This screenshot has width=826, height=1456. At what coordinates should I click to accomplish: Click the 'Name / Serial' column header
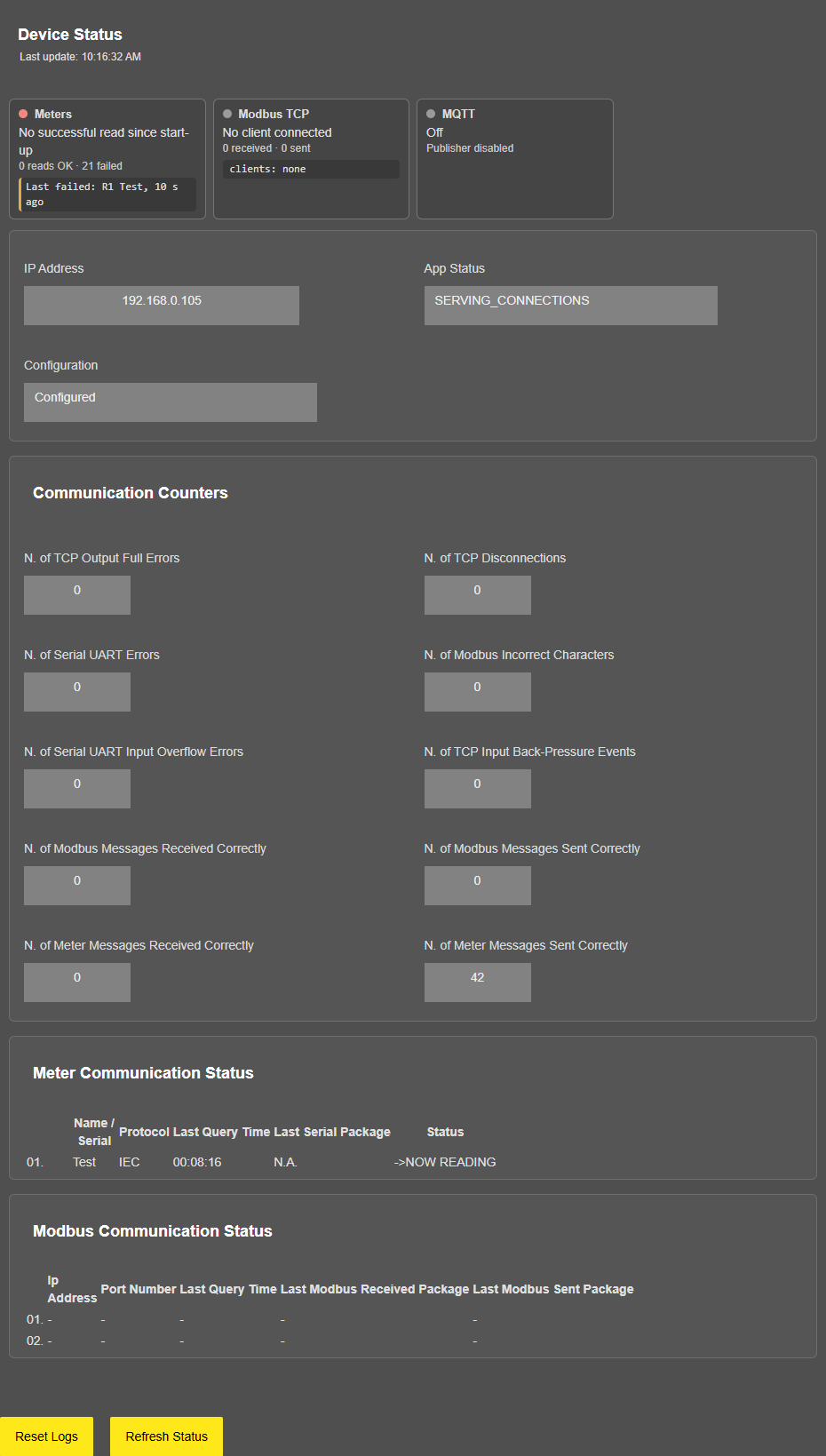(94, 1132)
